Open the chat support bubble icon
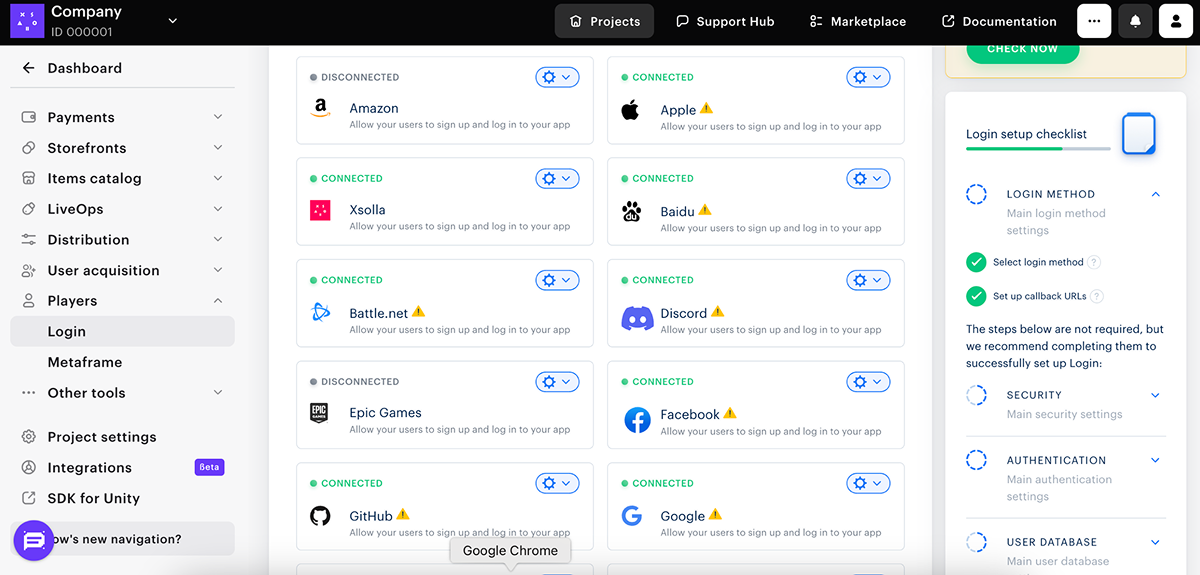The image size is (1200, 575). (33, 541)
